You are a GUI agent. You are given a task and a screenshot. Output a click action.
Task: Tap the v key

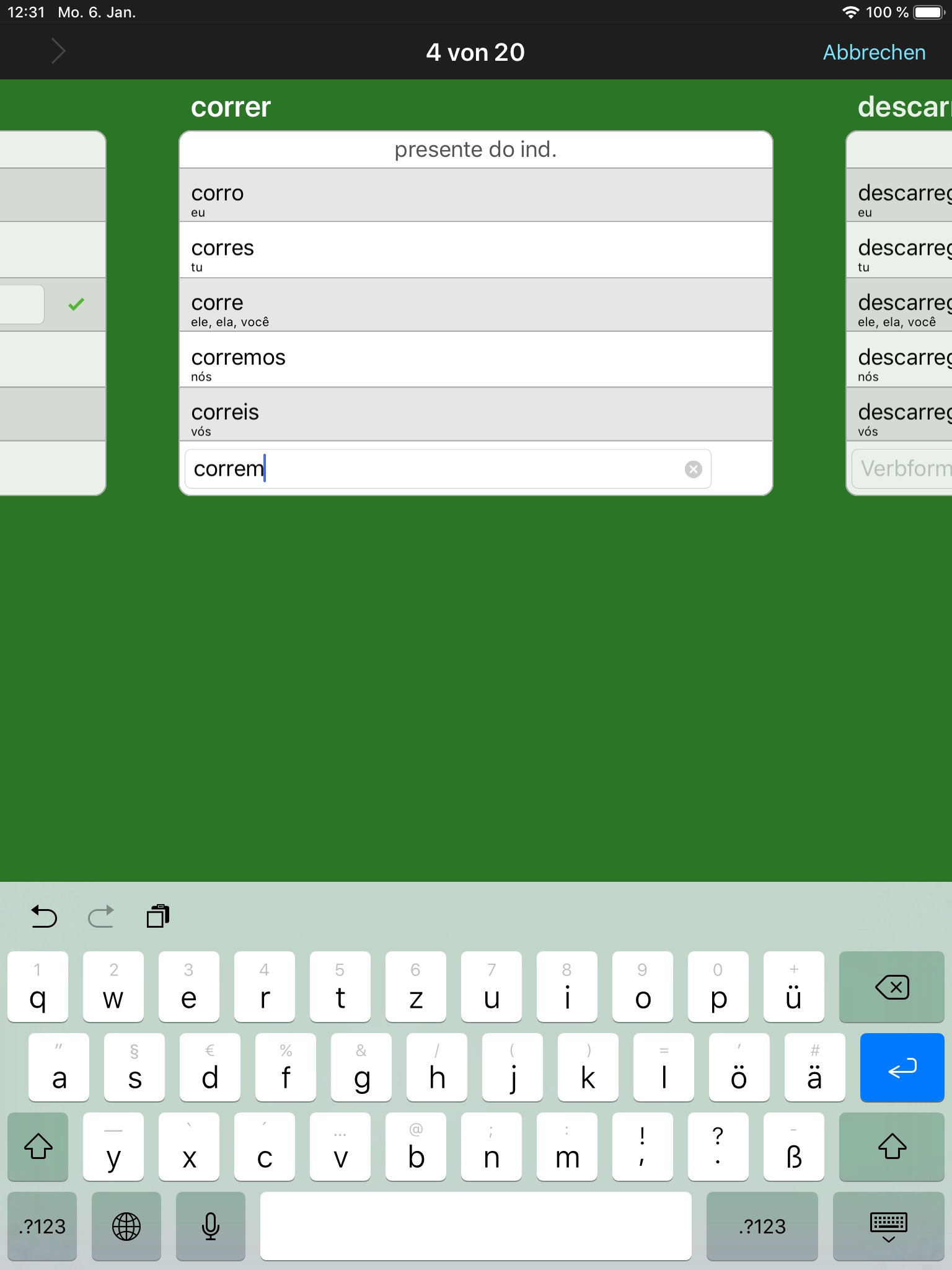340,1147
